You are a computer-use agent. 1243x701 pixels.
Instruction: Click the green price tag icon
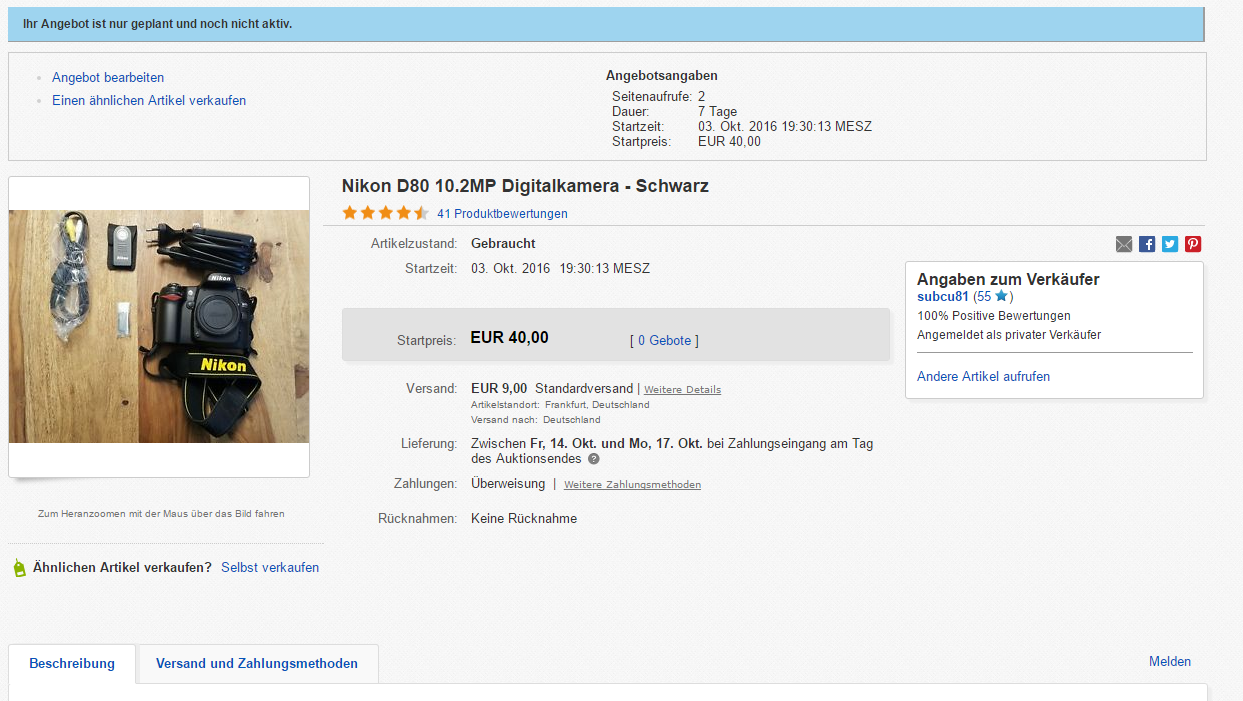coord(18,568)
